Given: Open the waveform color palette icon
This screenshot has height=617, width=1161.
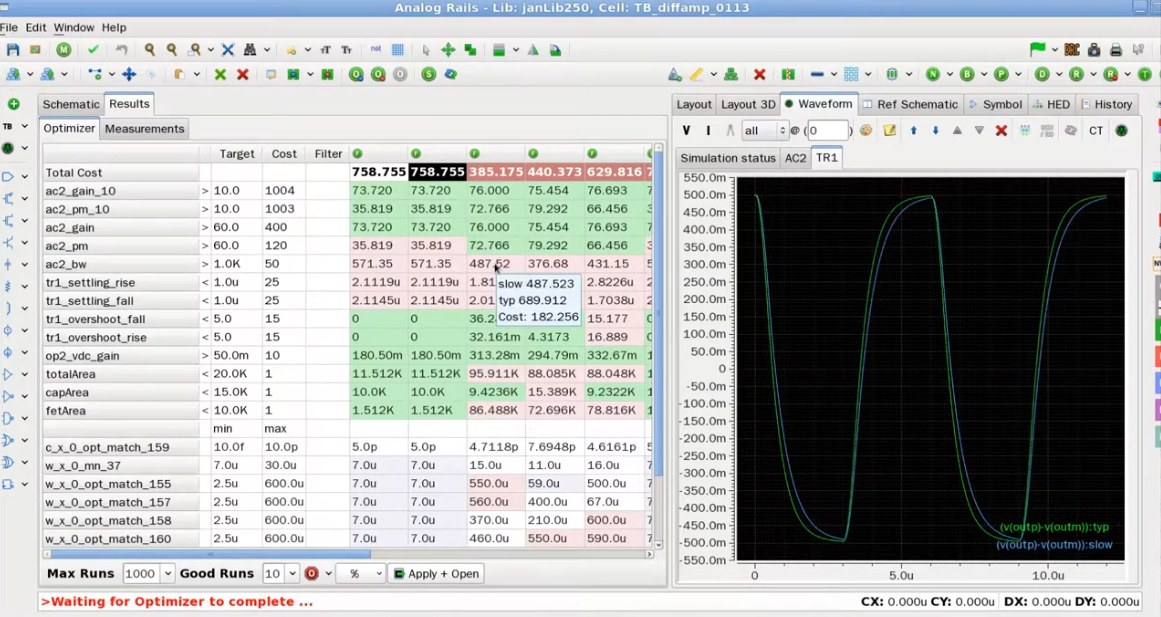Looking at the screenshot, I should [866, 131].
